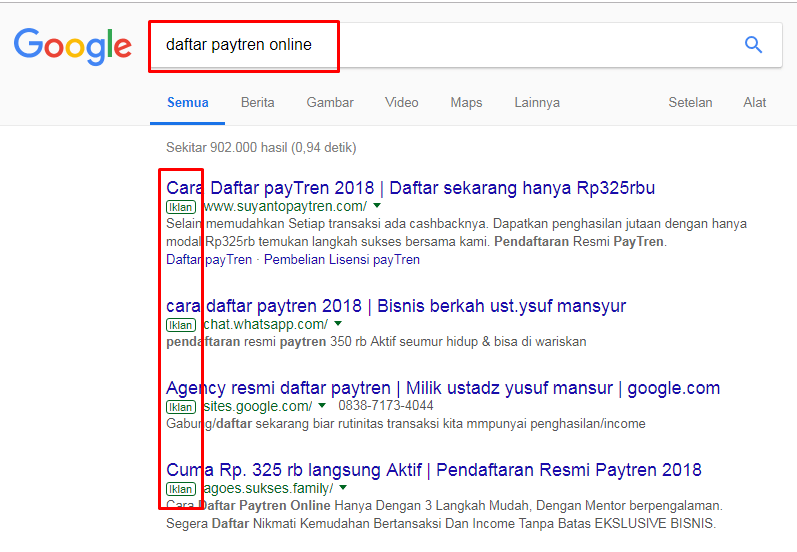
Task: Expand the arrow next to chat.whatsapp.com
Action: (x=339, y=324)
